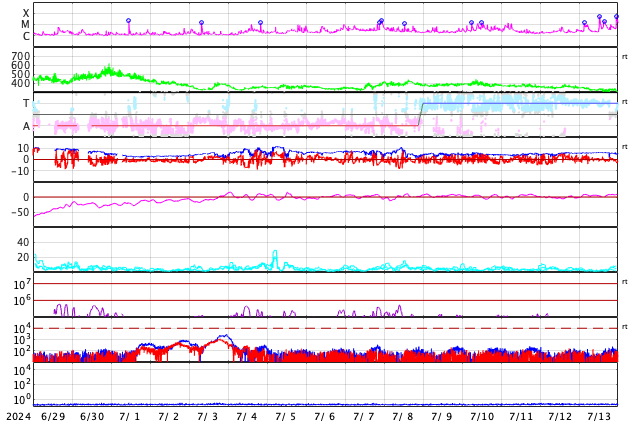Viewport: 634px width, 424px height.
Task: Click the 6/29 date label on time axis
Action: [52, 416]
